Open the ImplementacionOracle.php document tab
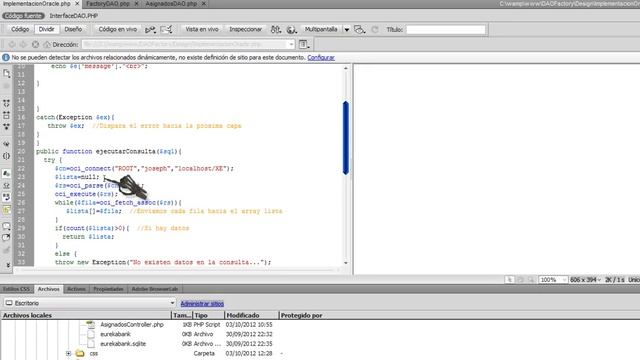The width and height of the screenshot is (640, 360). (x=37, y=4)
